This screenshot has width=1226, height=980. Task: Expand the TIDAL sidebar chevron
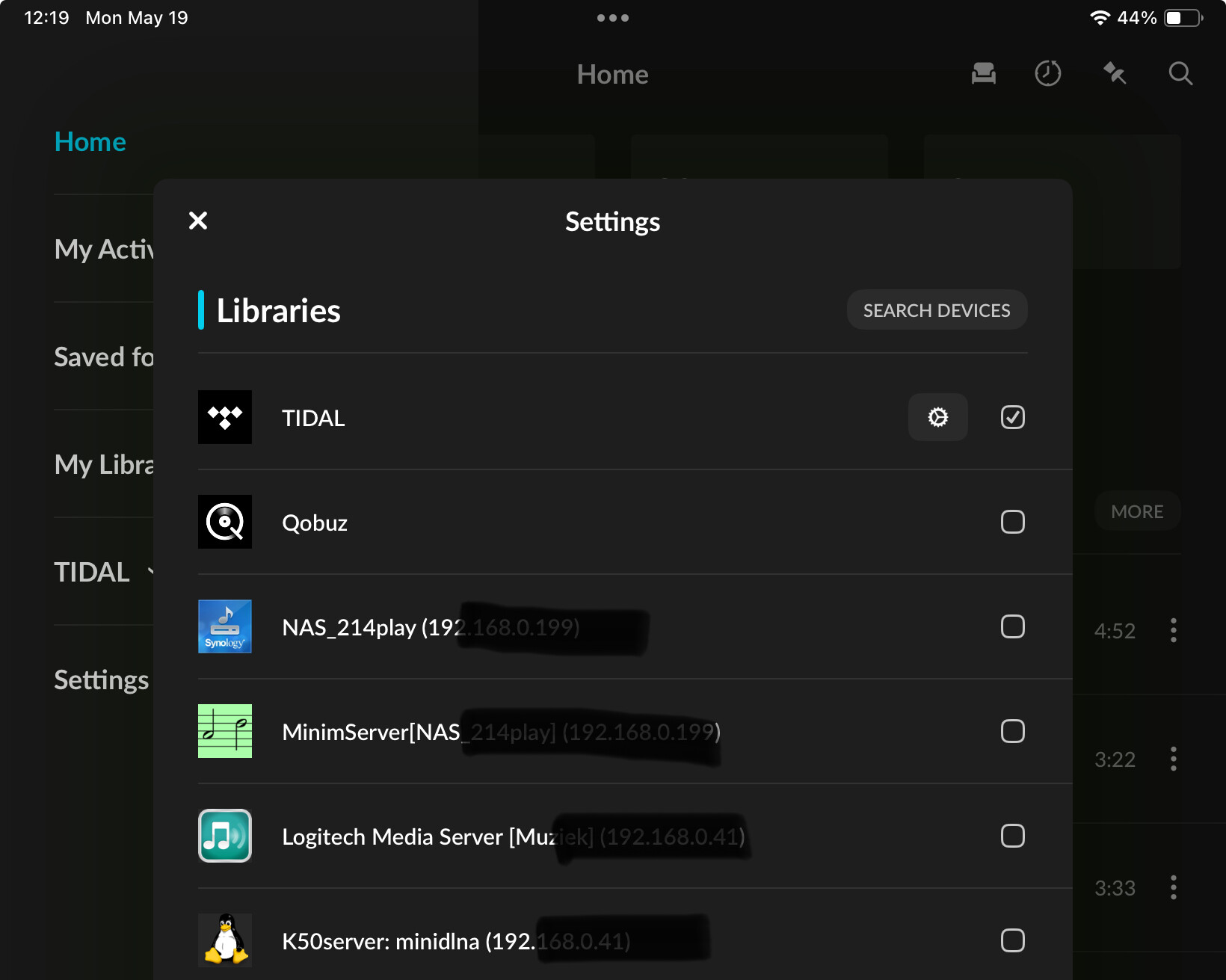[150, 573]
